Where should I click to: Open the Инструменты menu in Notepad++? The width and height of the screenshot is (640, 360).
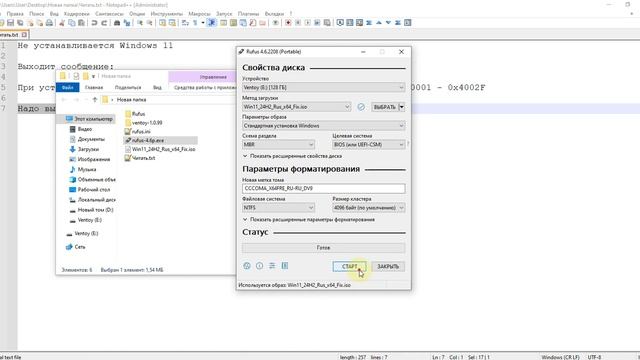[x=167, y=14]
